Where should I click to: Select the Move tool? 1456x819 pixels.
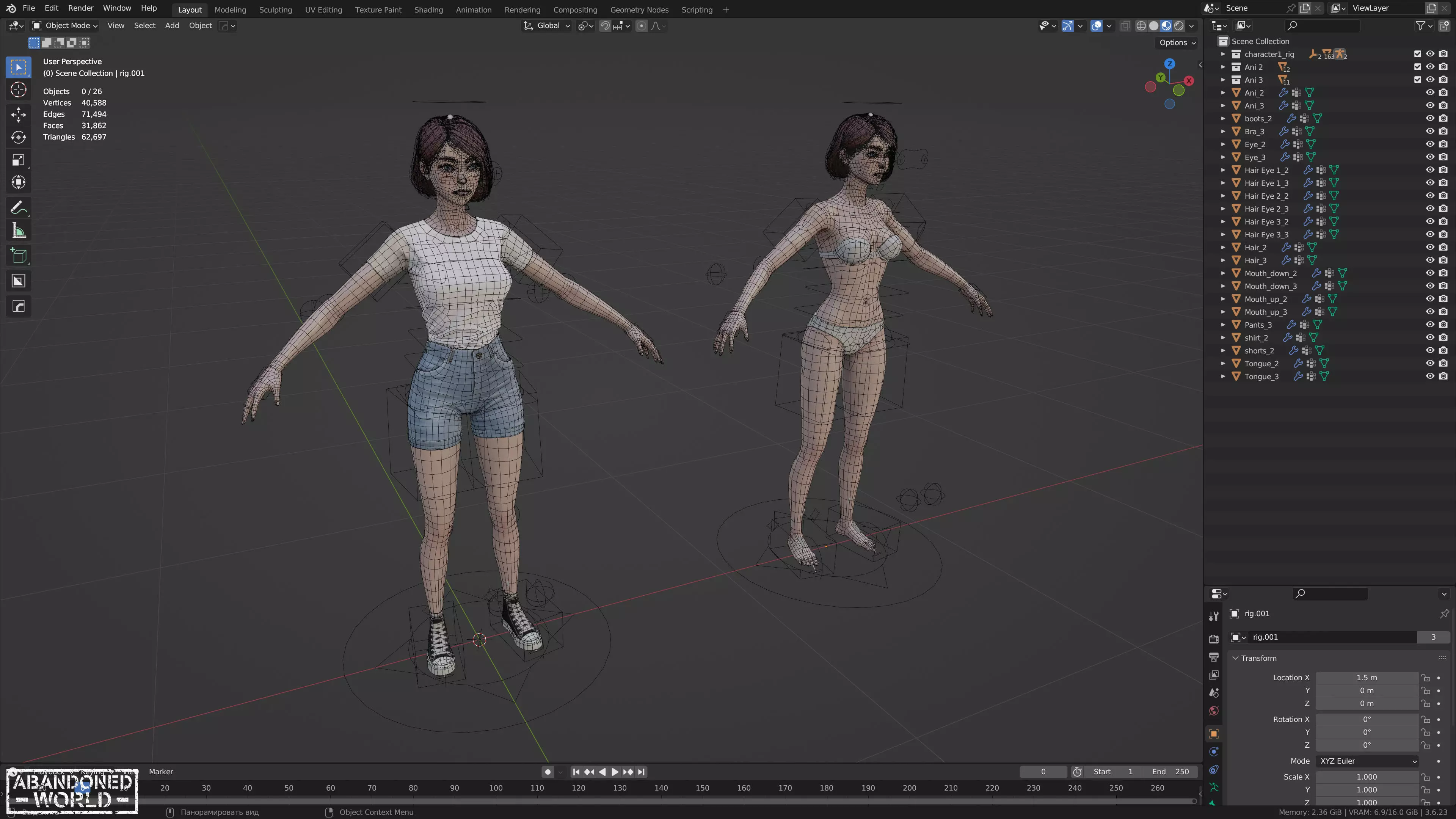[19, 115]
